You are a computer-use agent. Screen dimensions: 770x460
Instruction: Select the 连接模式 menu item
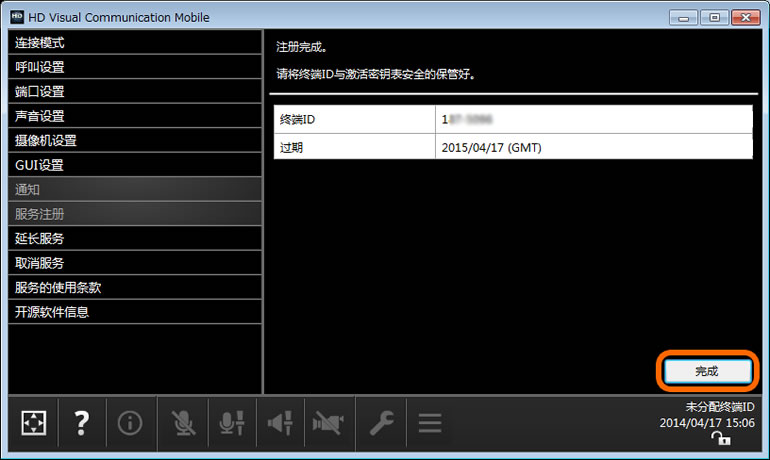(135, 43)
